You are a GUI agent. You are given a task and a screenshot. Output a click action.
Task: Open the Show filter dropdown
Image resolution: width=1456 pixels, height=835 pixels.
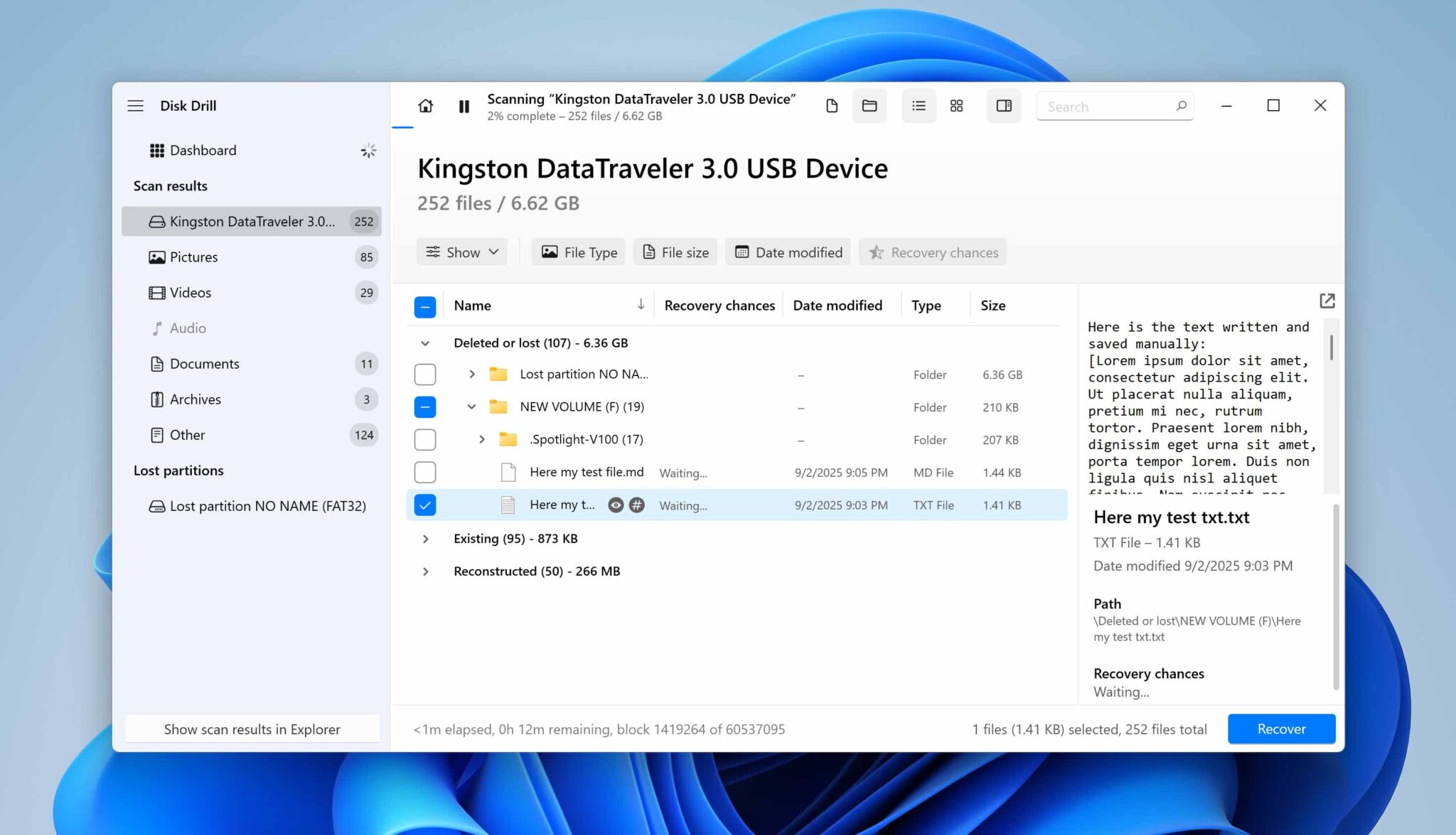[x=461, y=252]
